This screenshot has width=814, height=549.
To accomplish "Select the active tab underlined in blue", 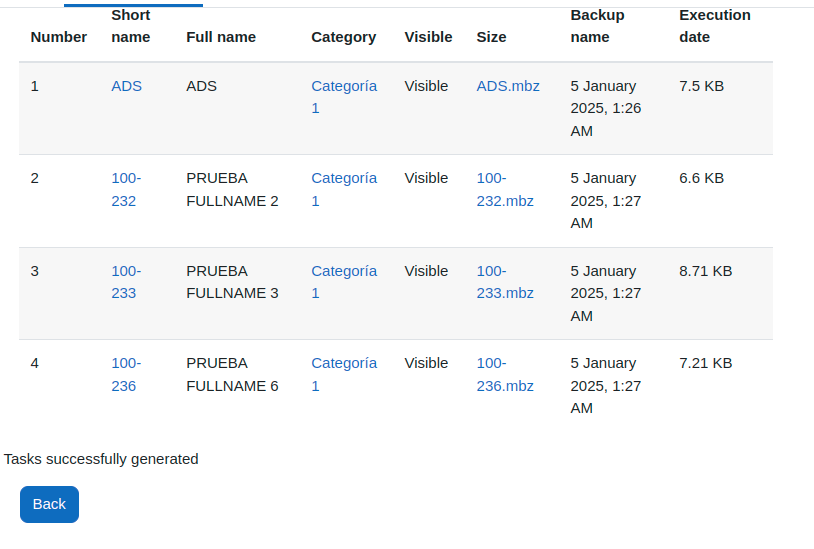I will 133,4.
